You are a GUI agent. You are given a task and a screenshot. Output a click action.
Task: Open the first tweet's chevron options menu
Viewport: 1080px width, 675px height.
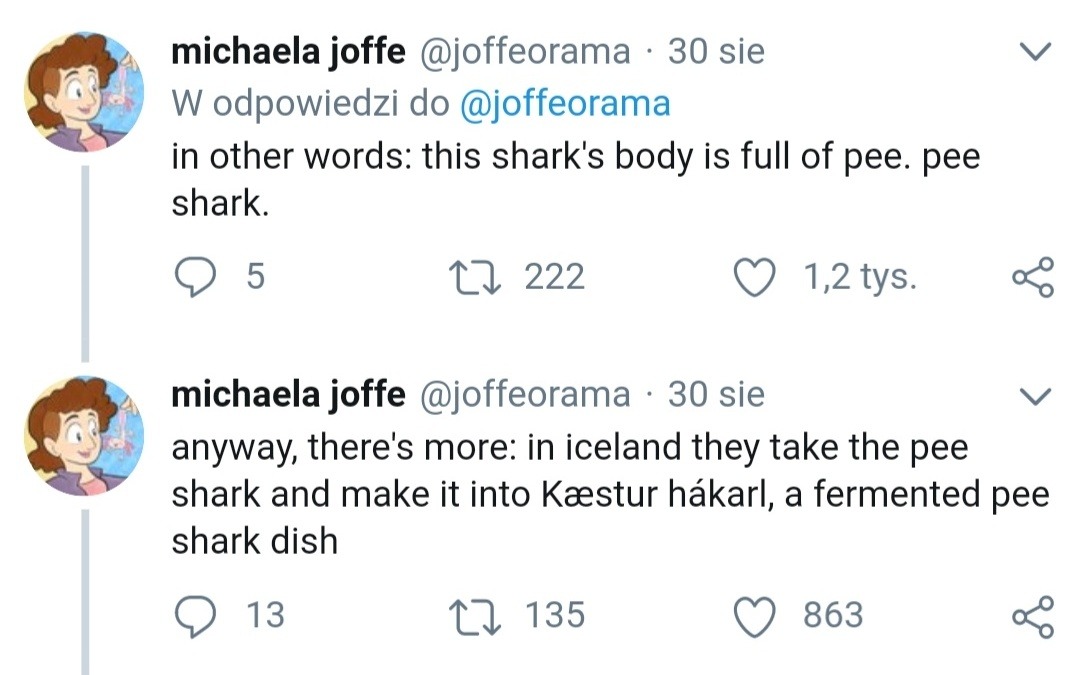1035,51
